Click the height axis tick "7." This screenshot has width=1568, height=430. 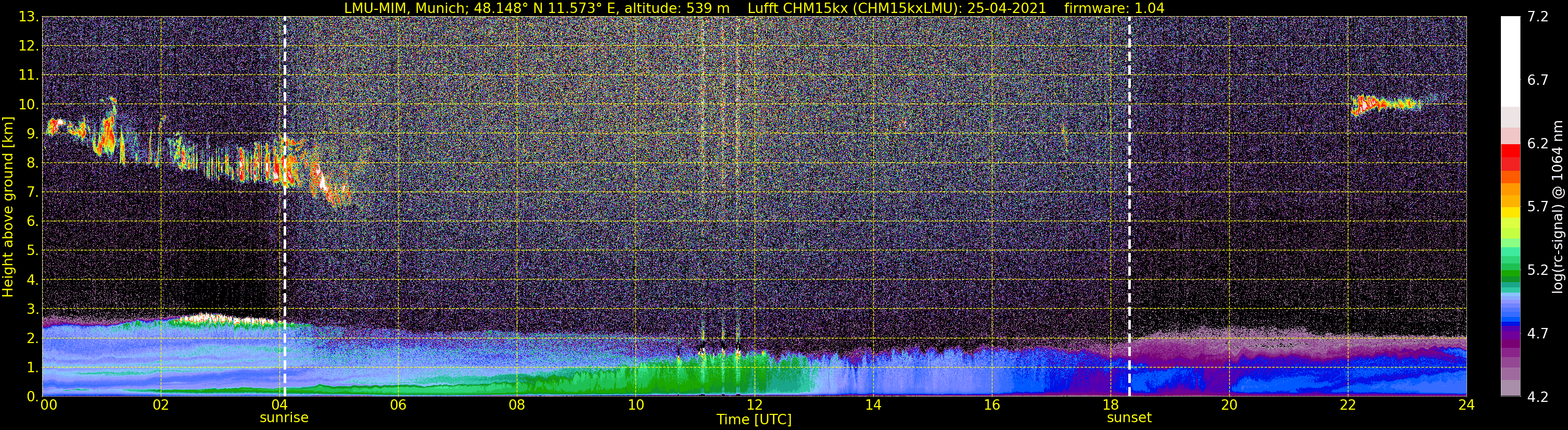33,193
